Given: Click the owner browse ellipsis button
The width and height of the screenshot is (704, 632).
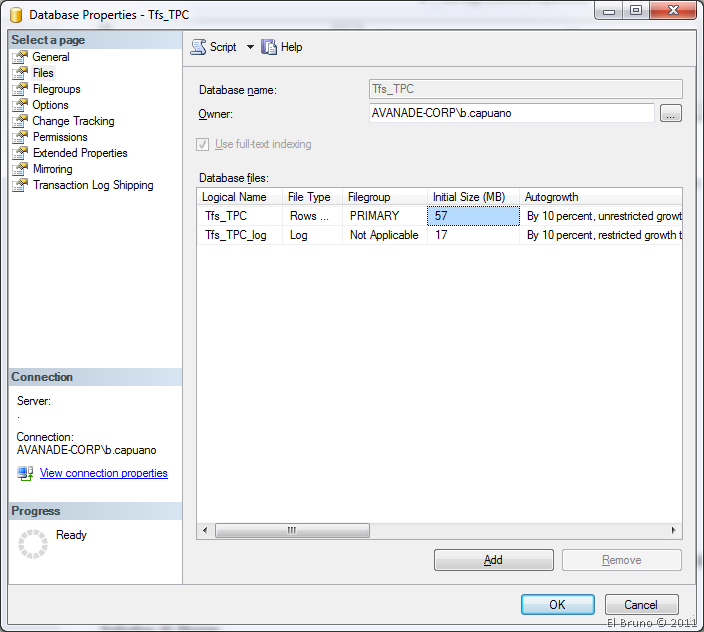Looking at the screenshot, I should coord(670,114).
